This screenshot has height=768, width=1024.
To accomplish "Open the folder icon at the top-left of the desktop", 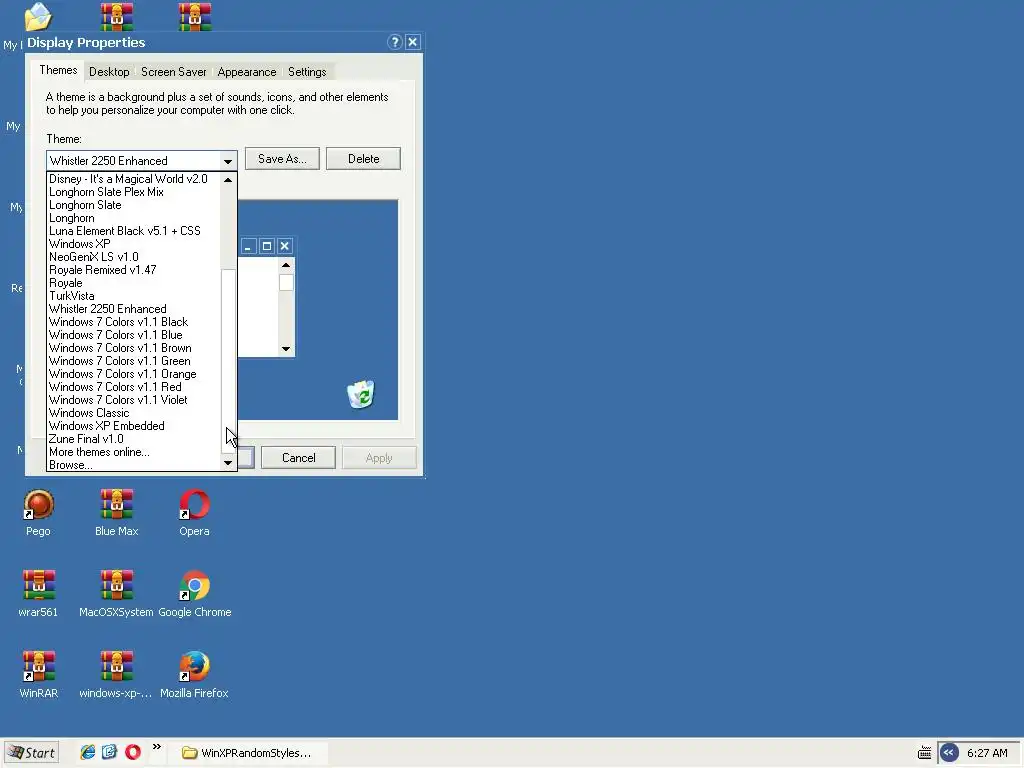I will click(38, 16).
